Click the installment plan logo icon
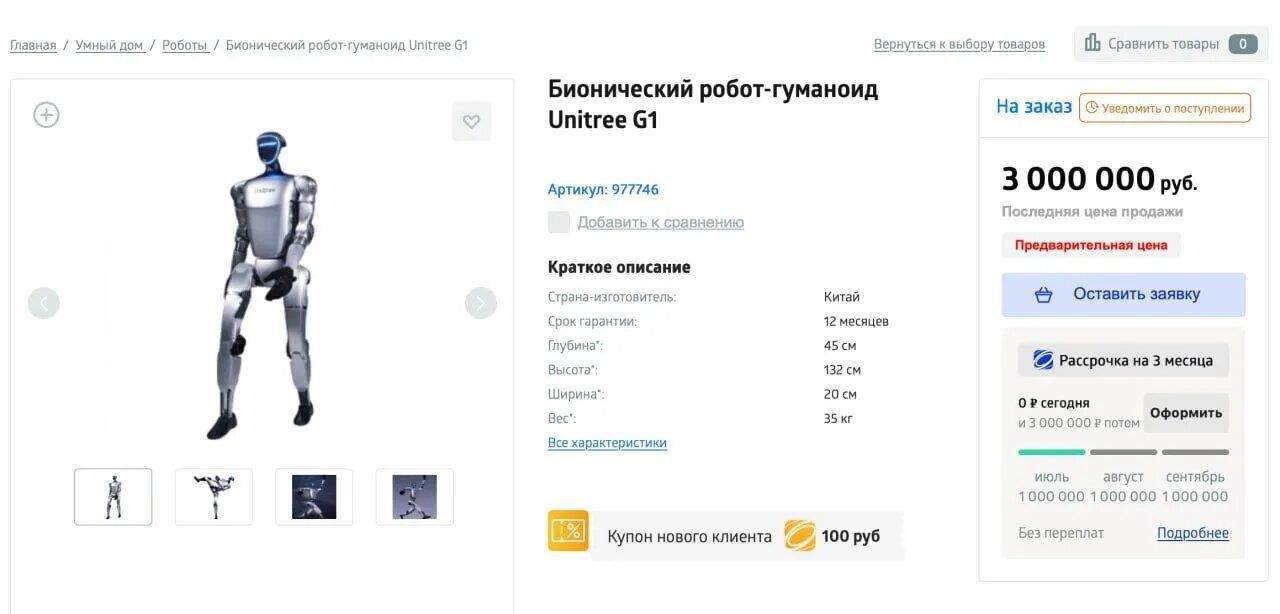 click(x=1043, y=361)
